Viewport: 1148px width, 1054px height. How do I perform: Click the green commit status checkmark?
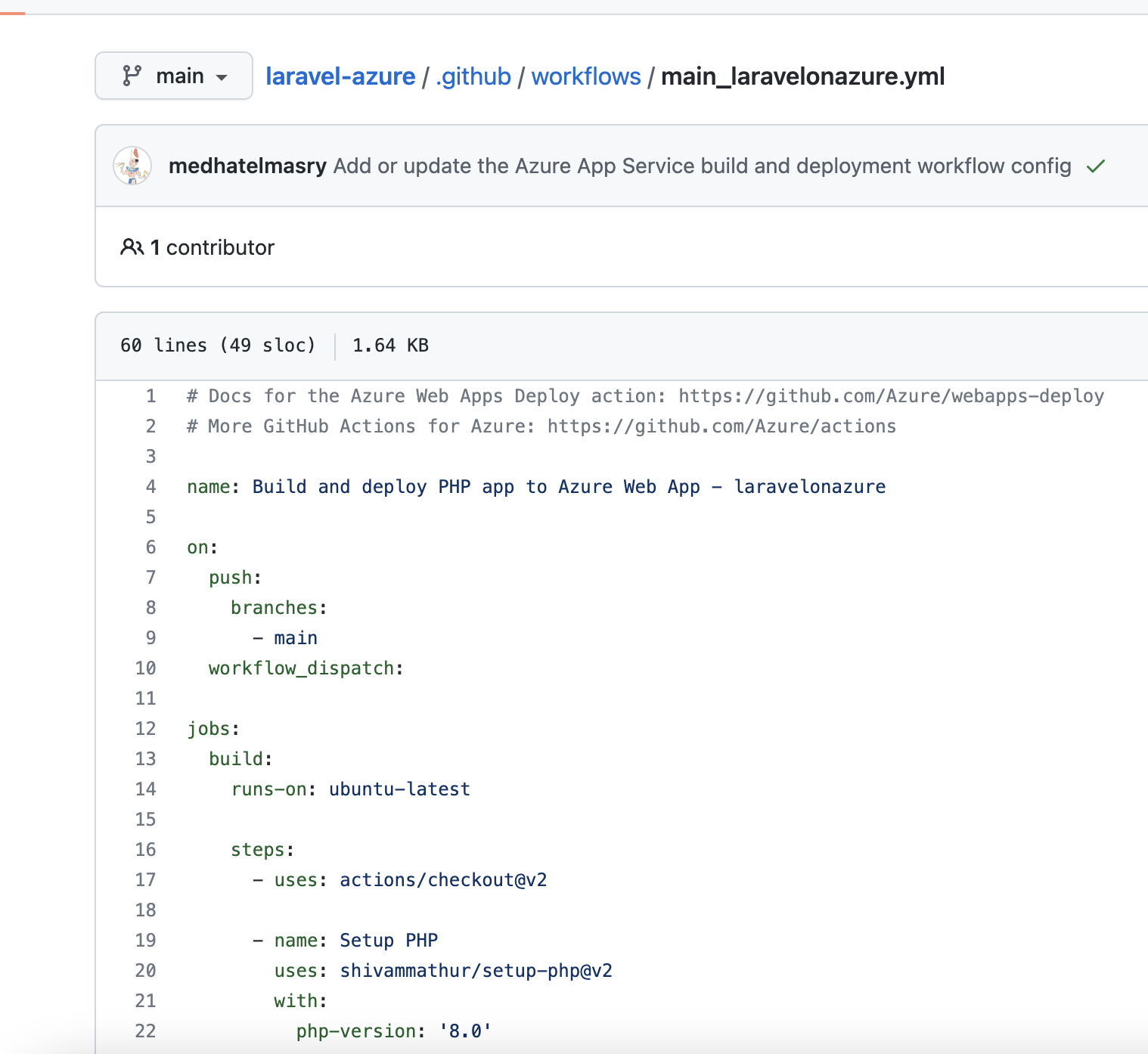[x=1096, y=166]
